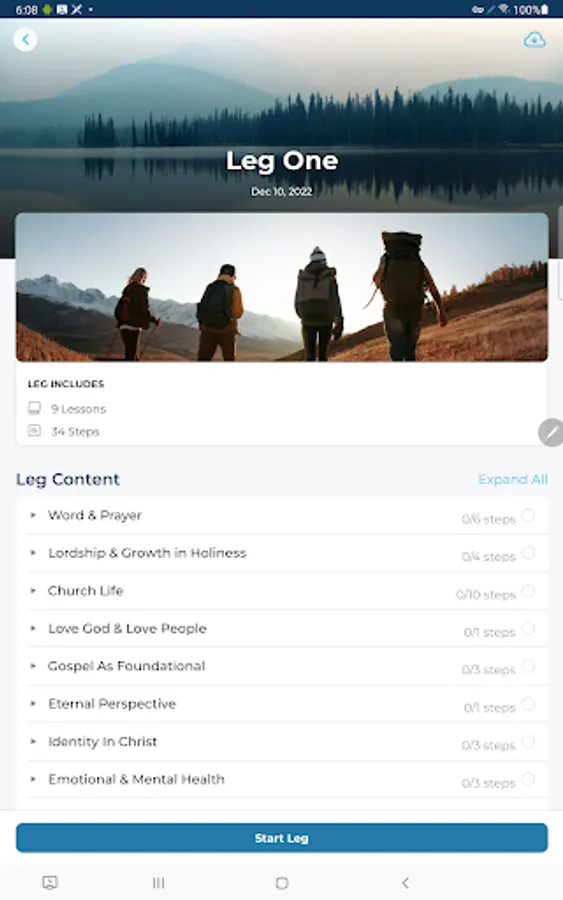Mark Word & Prayer completion circle
Image resolution: width=563 pixels, height=900 pixels.
528,515
